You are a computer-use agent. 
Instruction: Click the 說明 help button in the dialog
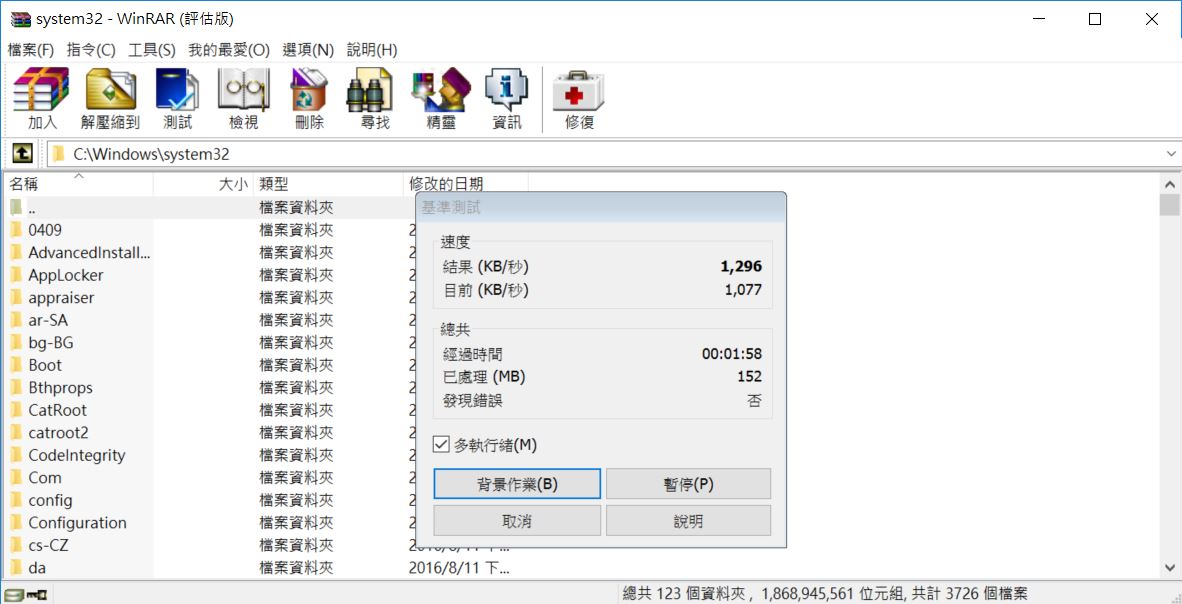(x=688, y=520)
